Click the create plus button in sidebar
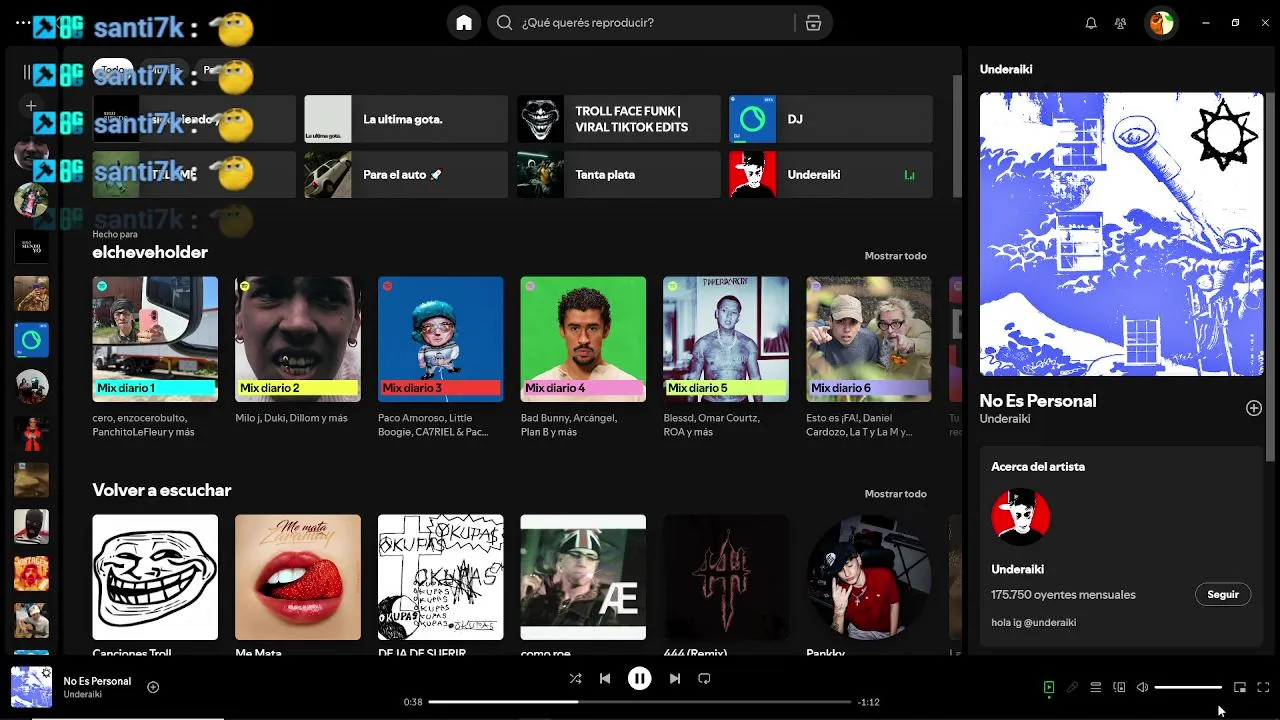The height and width of the screenshot is (720, 1280). click(x=31, y=105)
